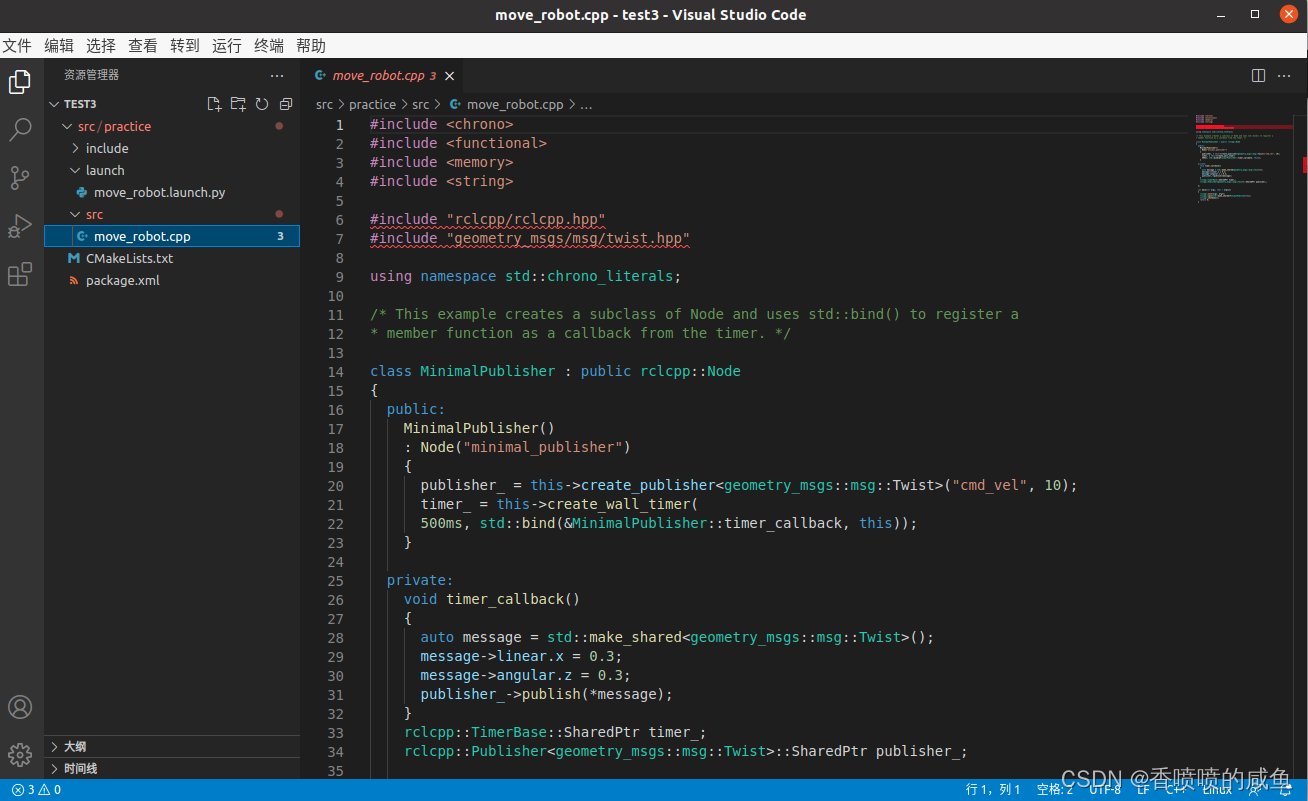Click cursor position 行 1, 列 1
The height and width of the screenshot is (801, 1308).
[993, 790]
